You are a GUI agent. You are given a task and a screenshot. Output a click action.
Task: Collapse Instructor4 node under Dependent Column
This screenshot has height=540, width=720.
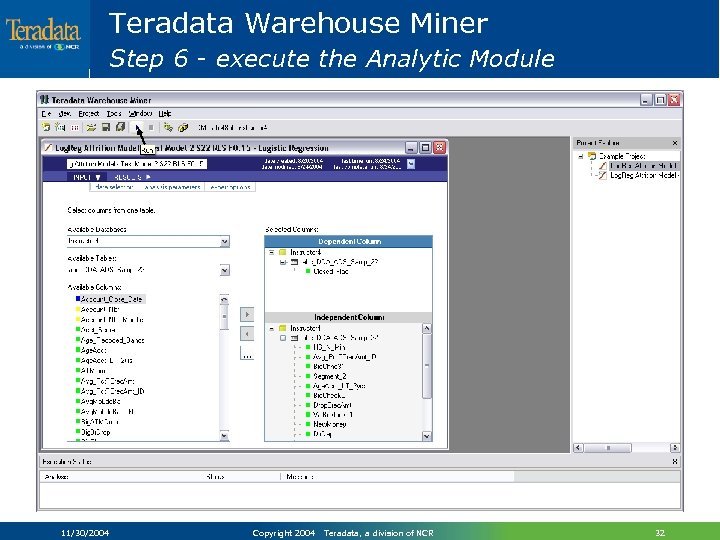coord(271,252)
